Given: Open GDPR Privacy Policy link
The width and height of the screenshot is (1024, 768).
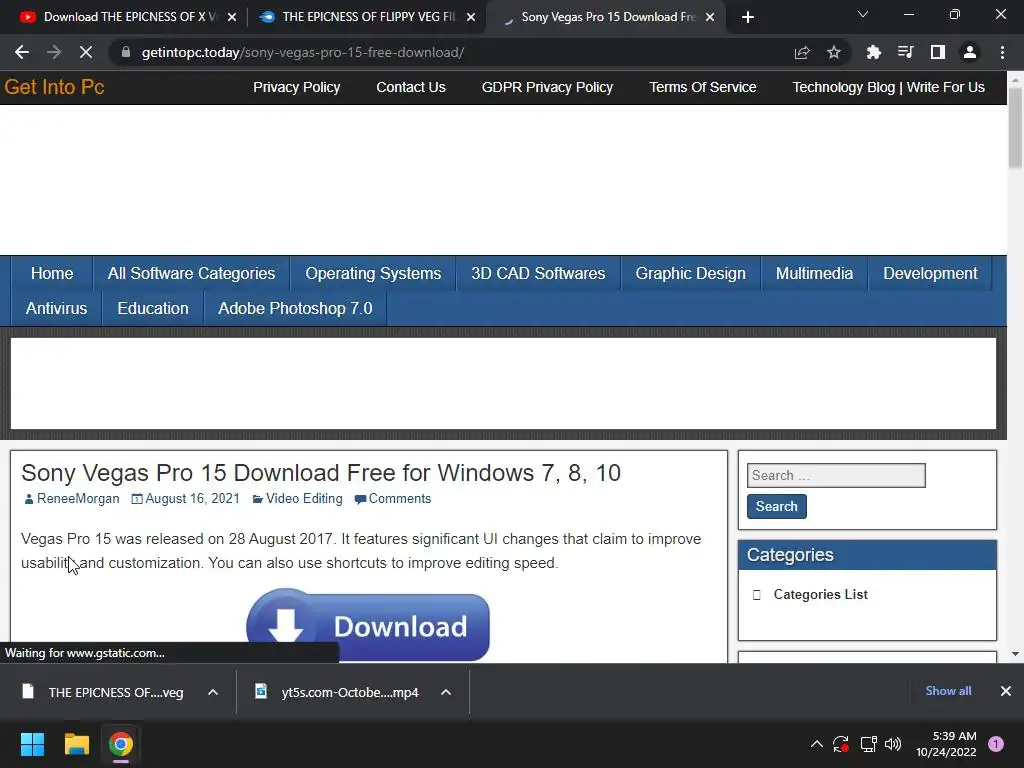Looking at the screenshot, I should [x=547, y=87].
